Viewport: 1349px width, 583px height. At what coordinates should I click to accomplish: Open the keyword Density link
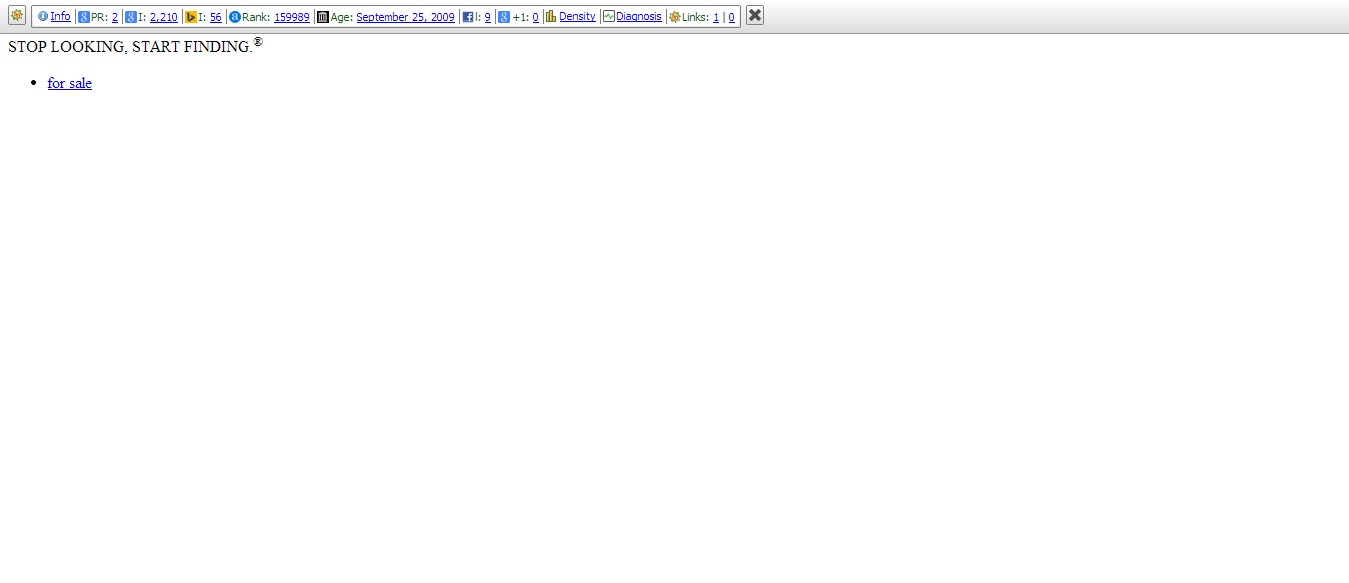[577, 16]
